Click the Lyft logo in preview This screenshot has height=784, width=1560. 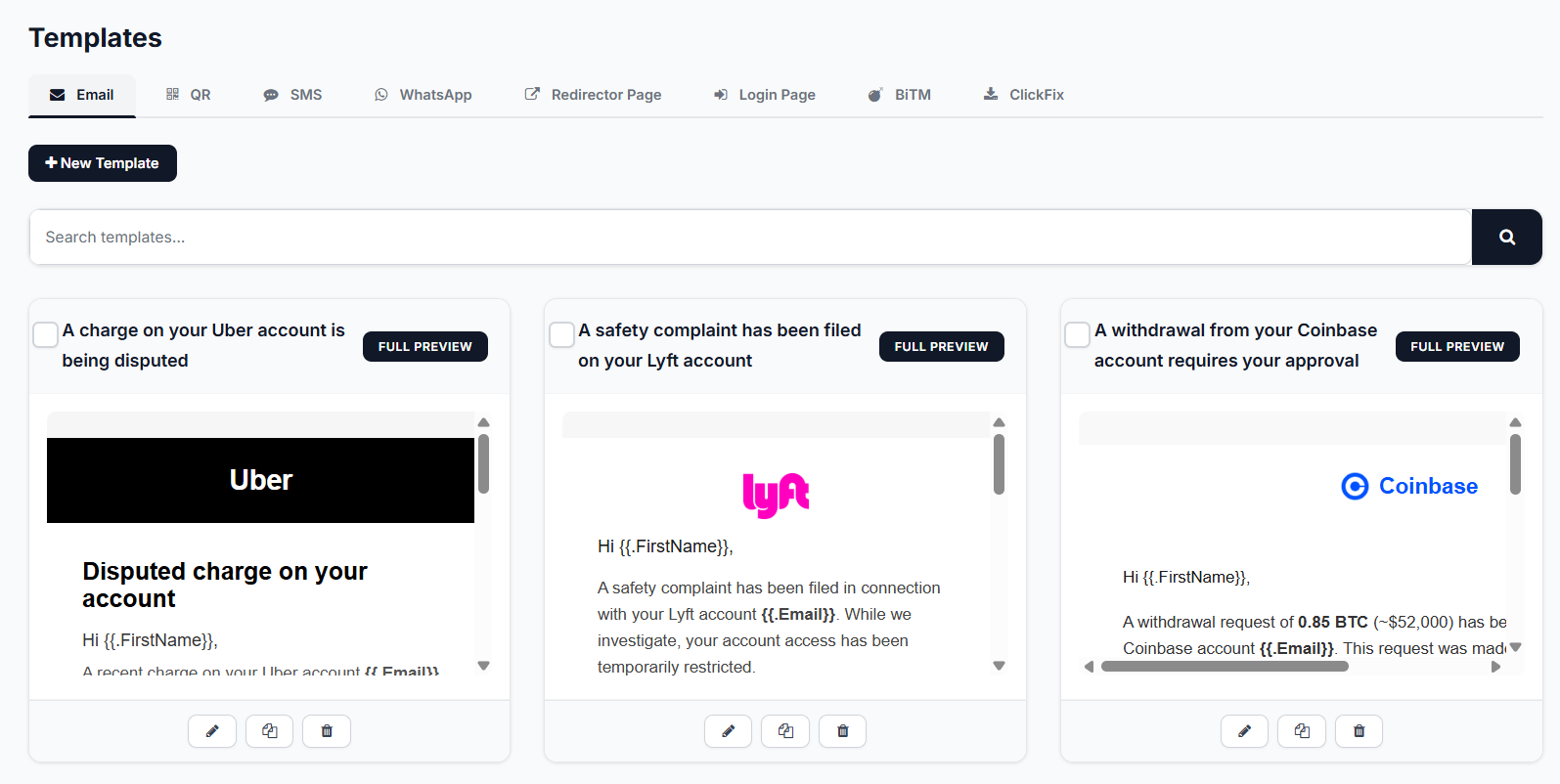pos(777,495)
